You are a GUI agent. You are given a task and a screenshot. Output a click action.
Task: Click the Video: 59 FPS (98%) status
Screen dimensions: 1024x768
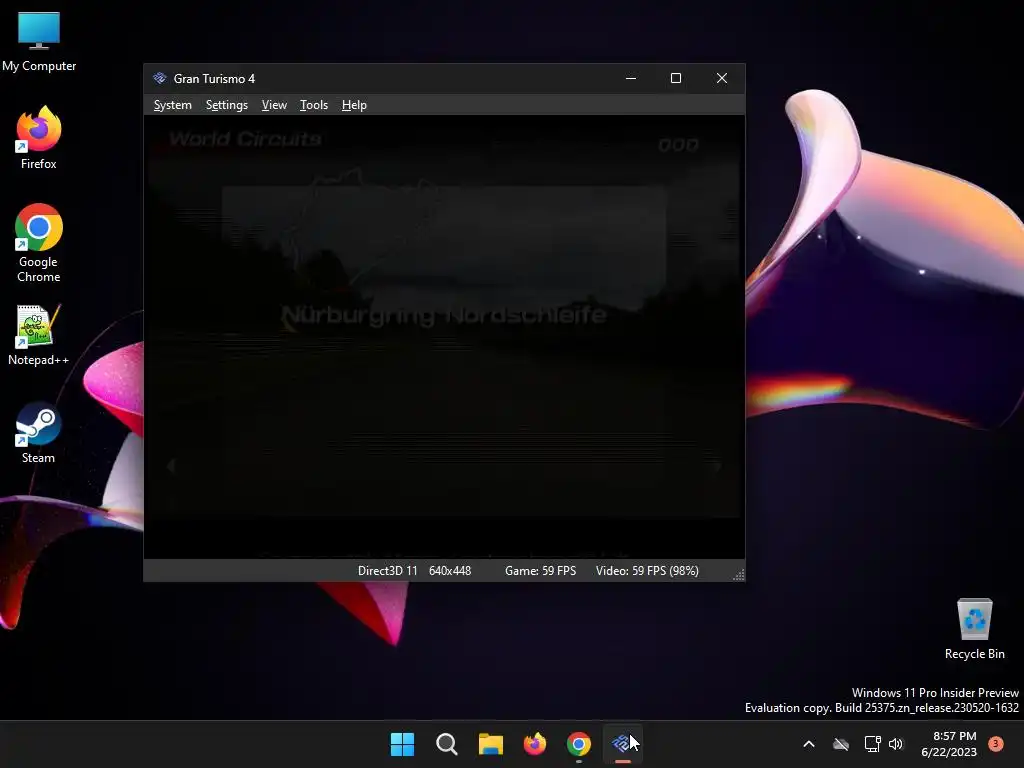[x=647, y=571]
